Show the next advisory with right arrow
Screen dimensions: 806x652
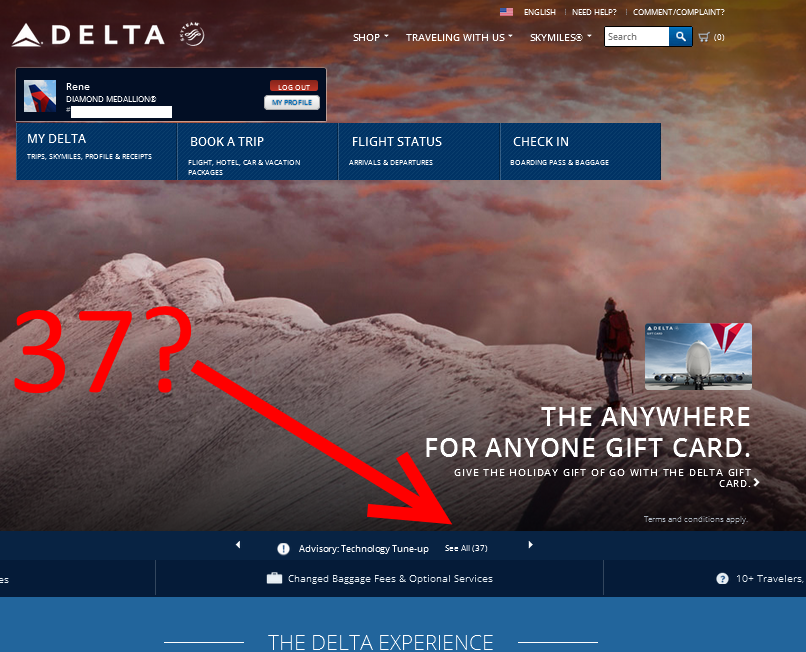(x=530, y=545)
